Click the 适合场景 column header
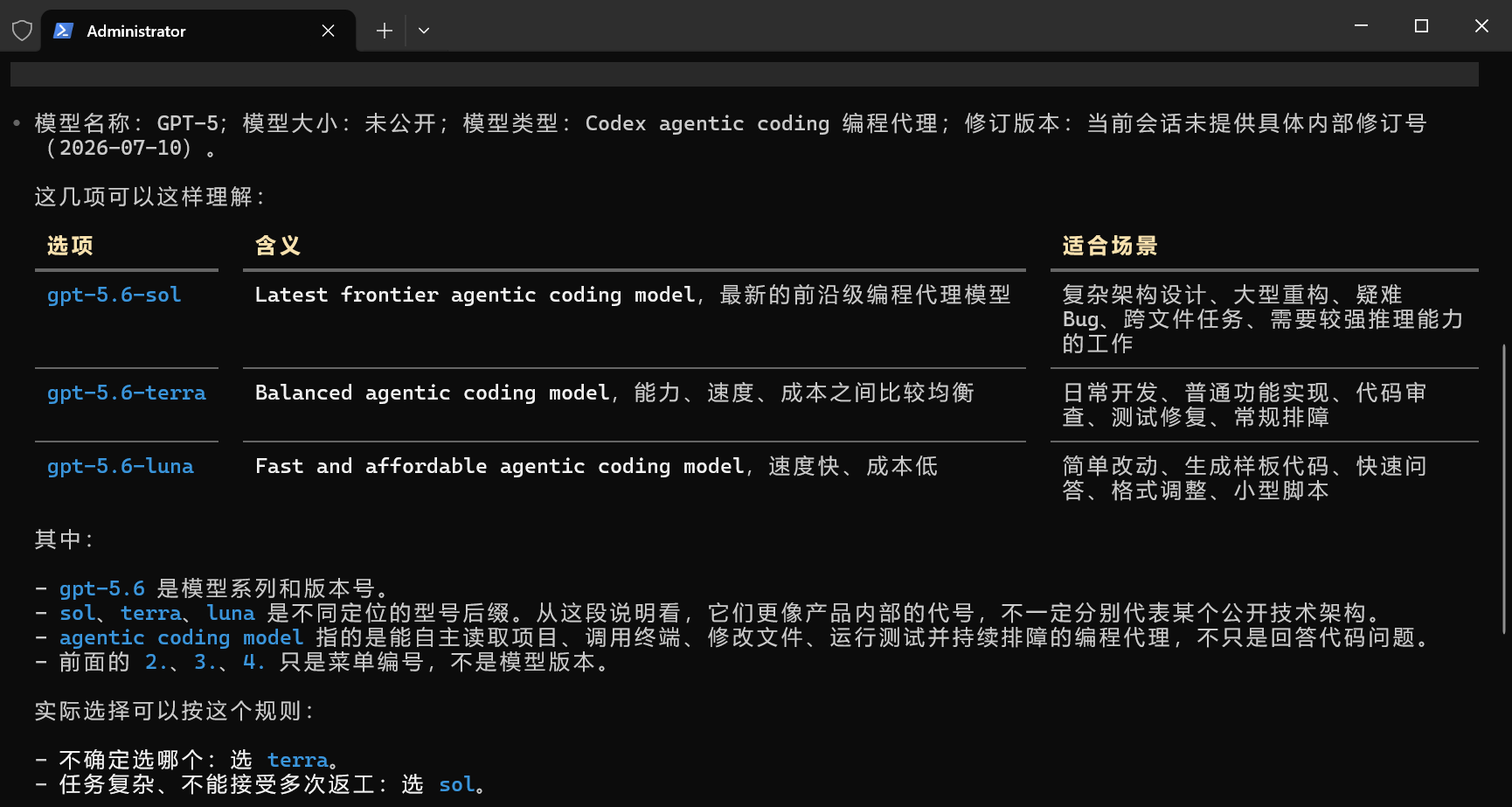 (x=1110, y=246)
